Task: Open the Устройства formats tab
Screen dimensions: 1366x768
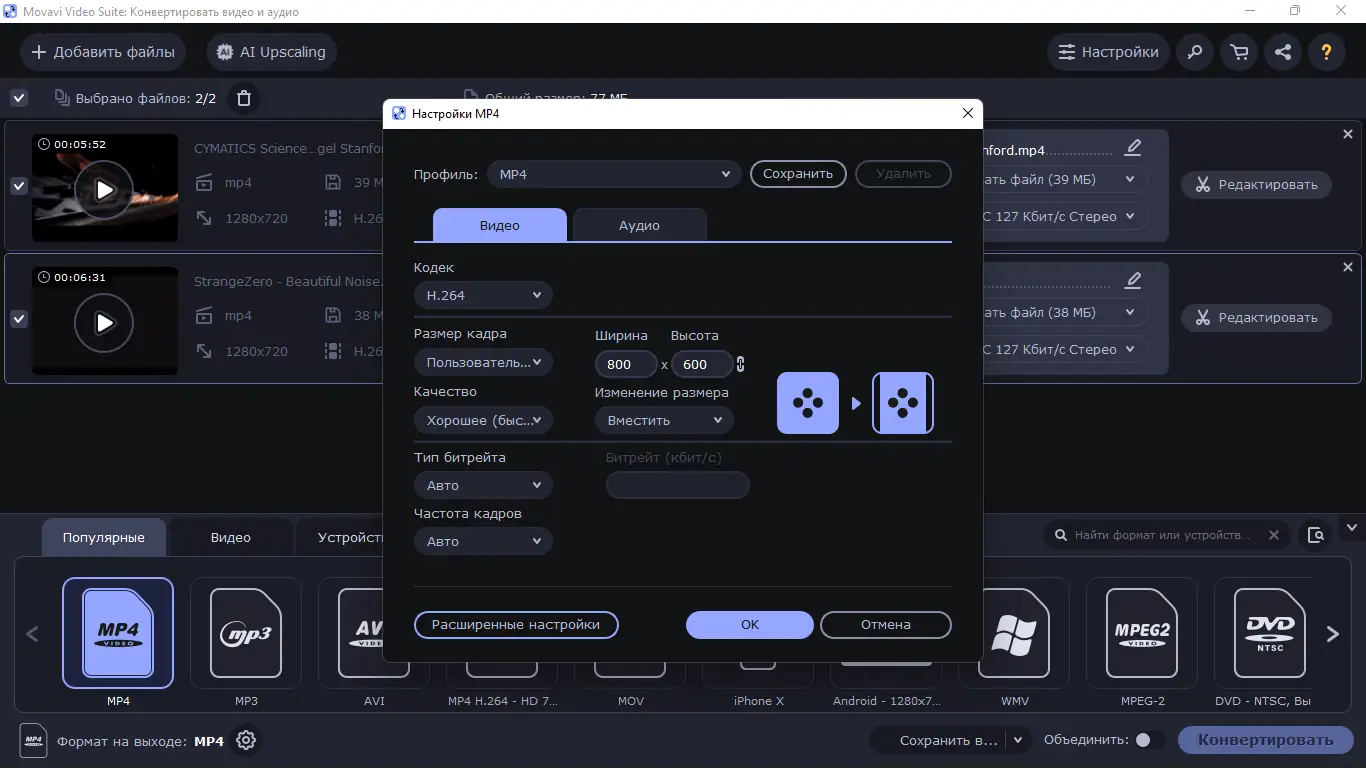Action: (341, 537)
